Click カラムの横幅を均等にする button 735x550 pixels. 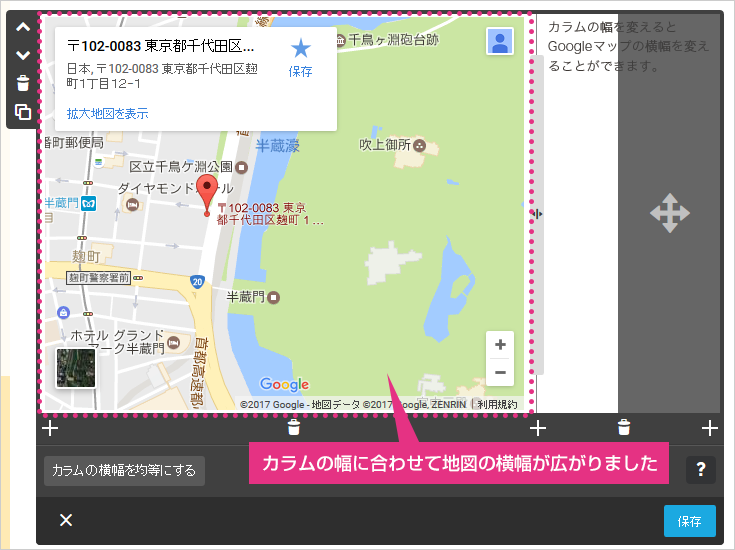[124, 471]
